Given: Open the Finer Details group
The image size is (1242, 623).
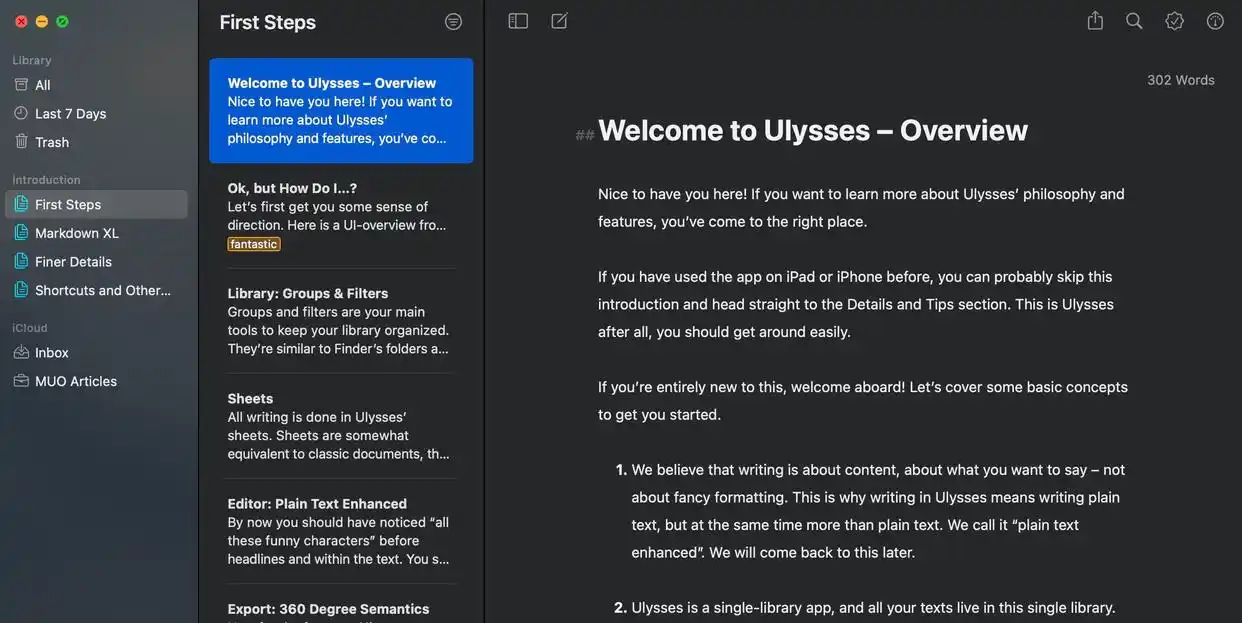Looking at the screenshot, I should pos(73,261).
